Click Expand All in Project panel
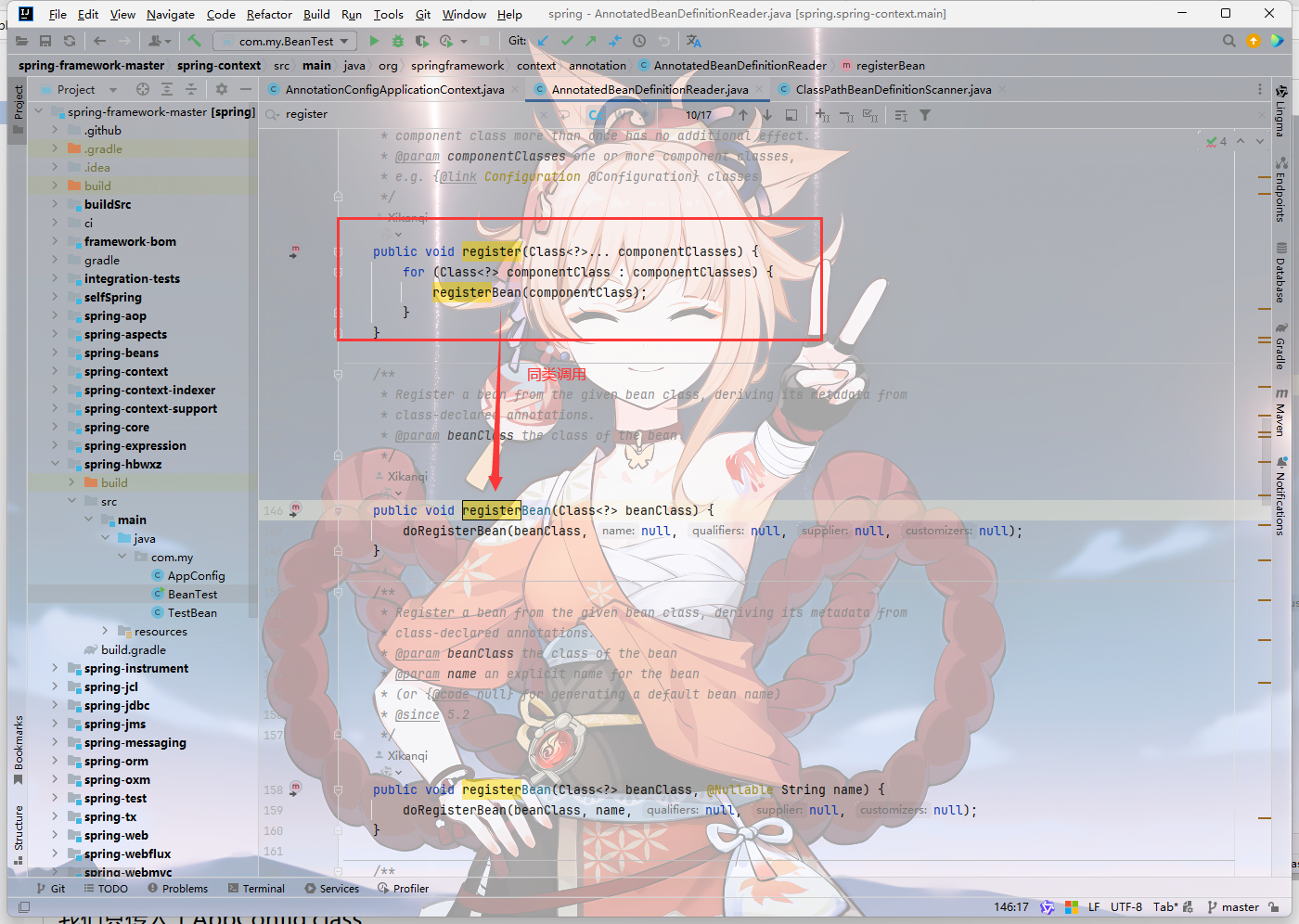 167,89
